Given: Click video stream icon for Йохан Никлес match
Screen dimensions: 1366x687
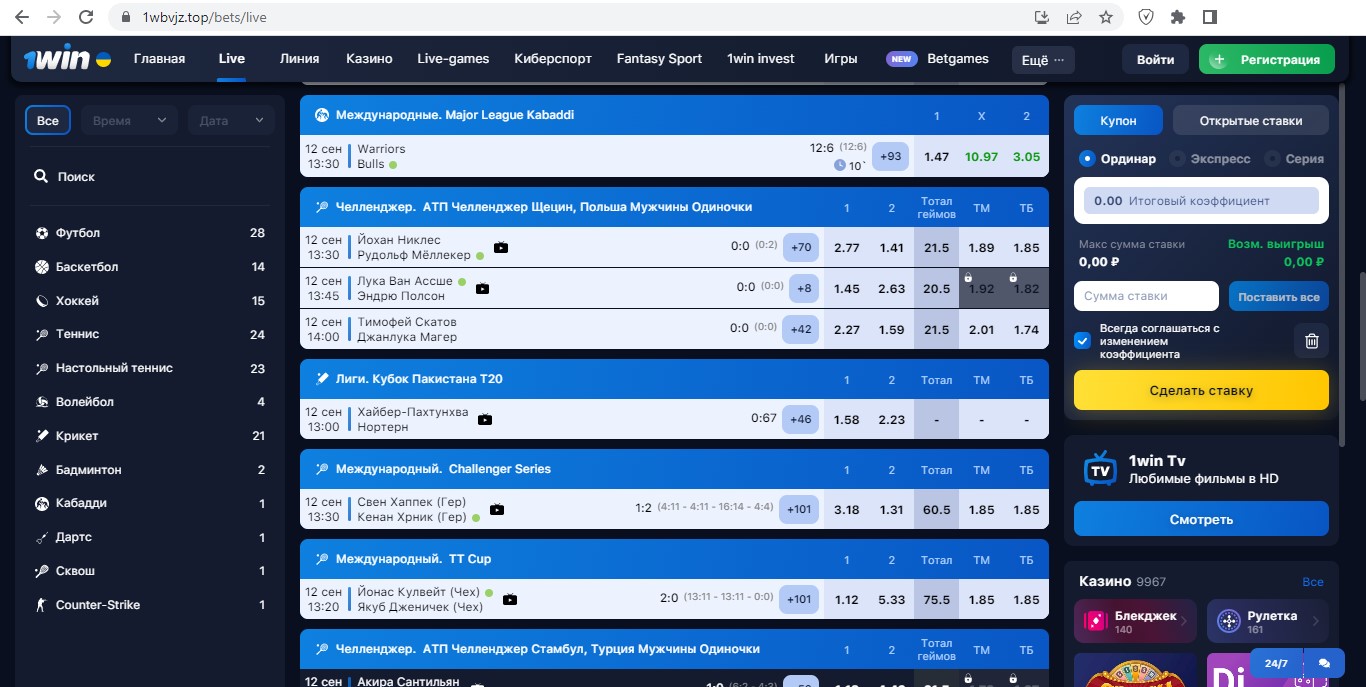Looking at the screenshot, I should coord(501,248).
